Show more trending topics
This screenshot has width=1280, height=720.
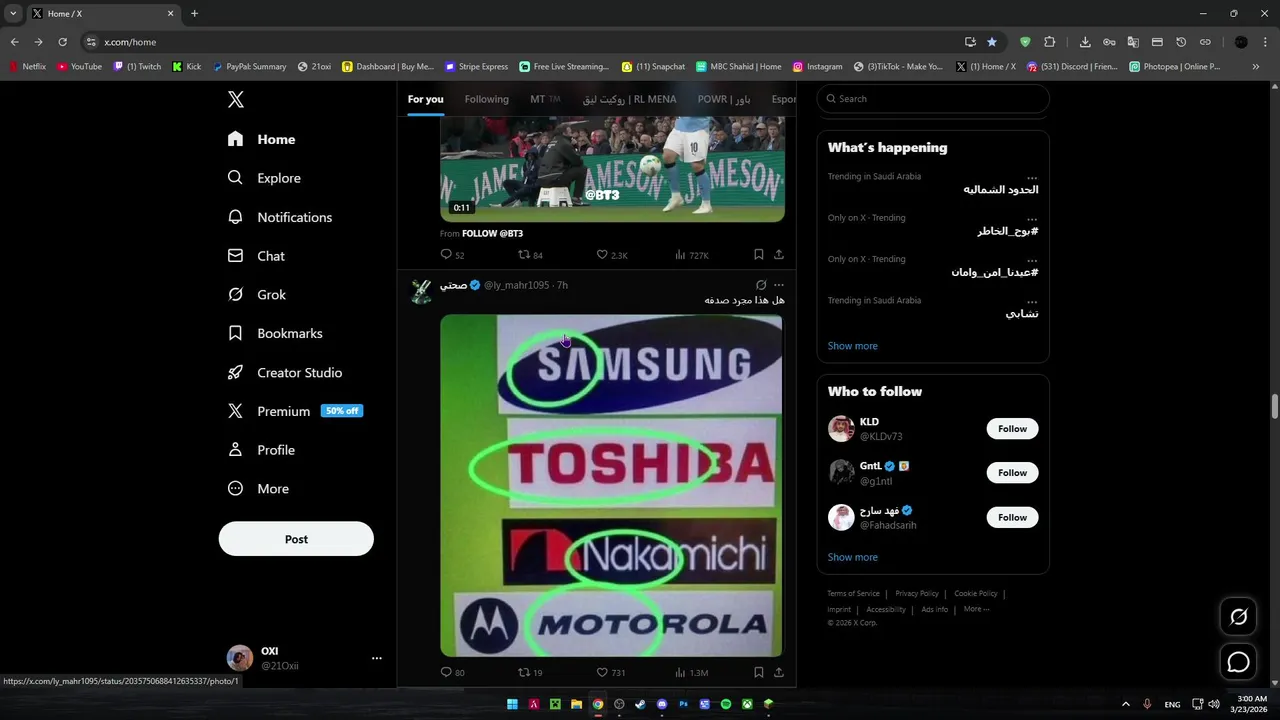click(x=852, y=346)
